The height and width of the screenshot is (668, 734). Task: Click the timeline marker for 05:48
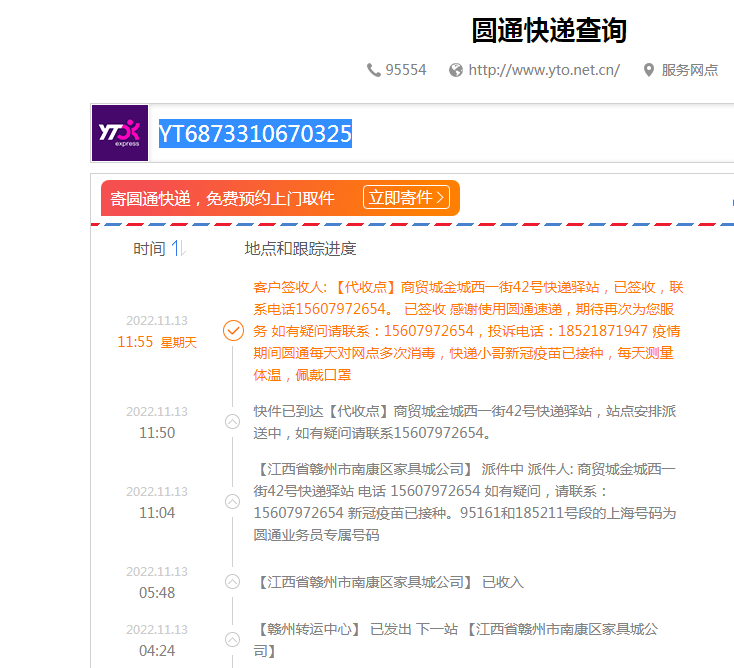(x=233, y=582)
